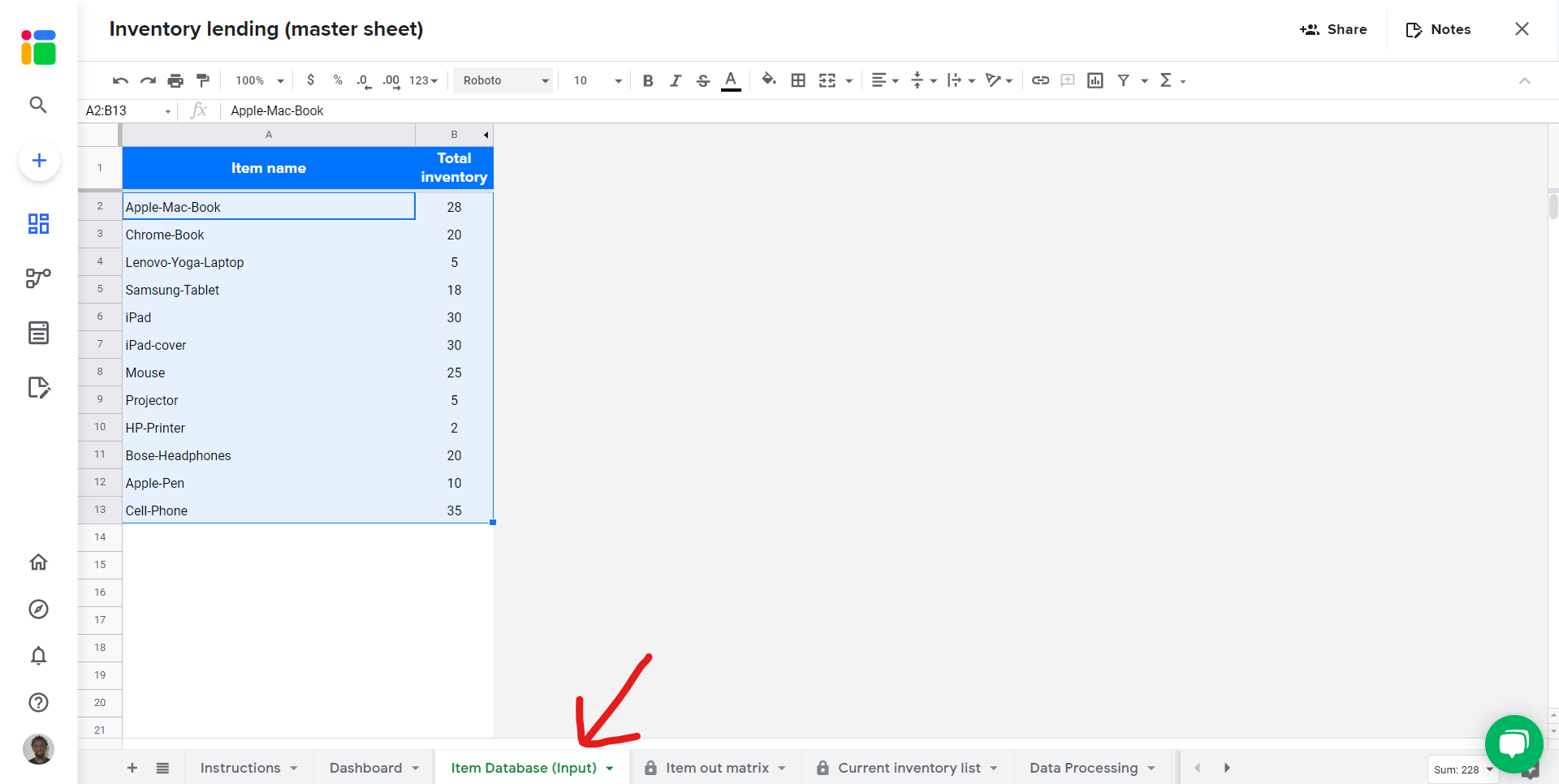Viewport: 1559px width, 784px height.
Task: Open the borders tool
Action: (x=798, y=80)
